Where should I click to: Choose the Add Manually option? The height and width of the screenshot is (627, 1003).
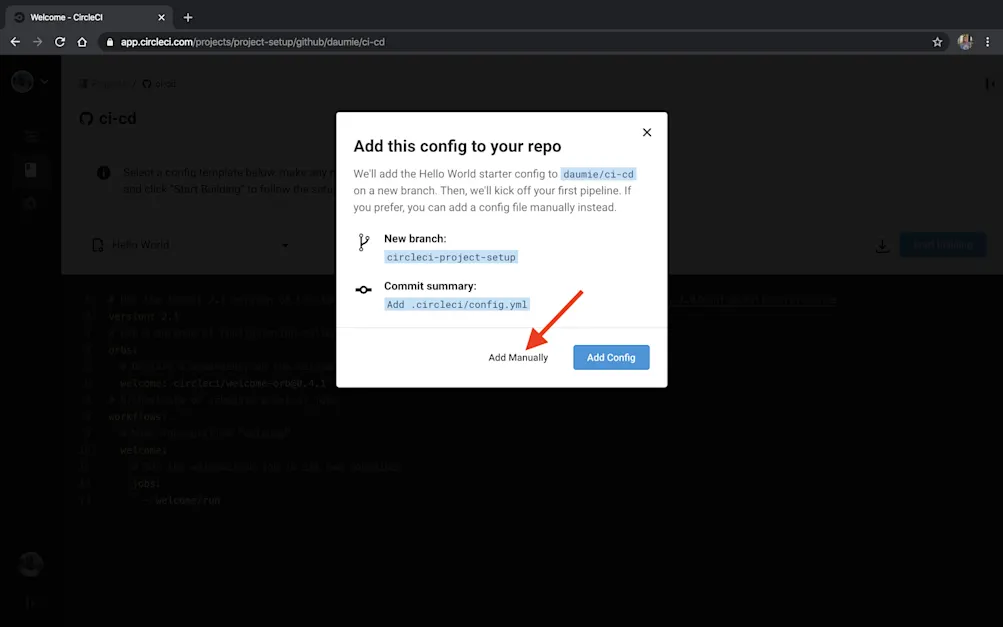coord(518,357)
